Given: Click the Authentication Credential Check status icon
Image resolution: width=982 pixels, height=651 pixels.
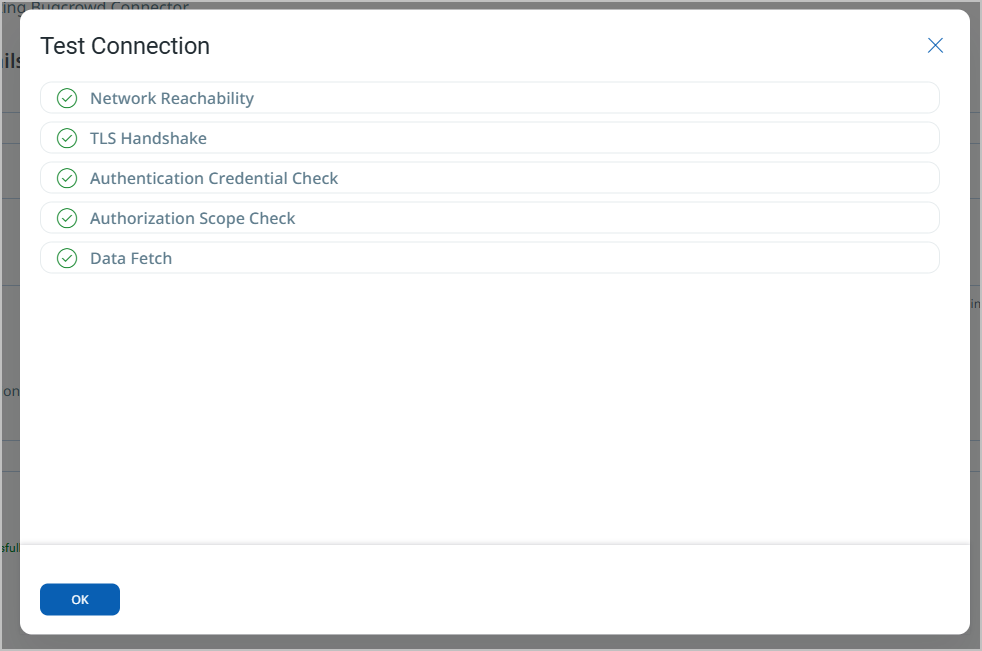Looking at the screenshot, I should pyautogui.click(x=67, y=179).
